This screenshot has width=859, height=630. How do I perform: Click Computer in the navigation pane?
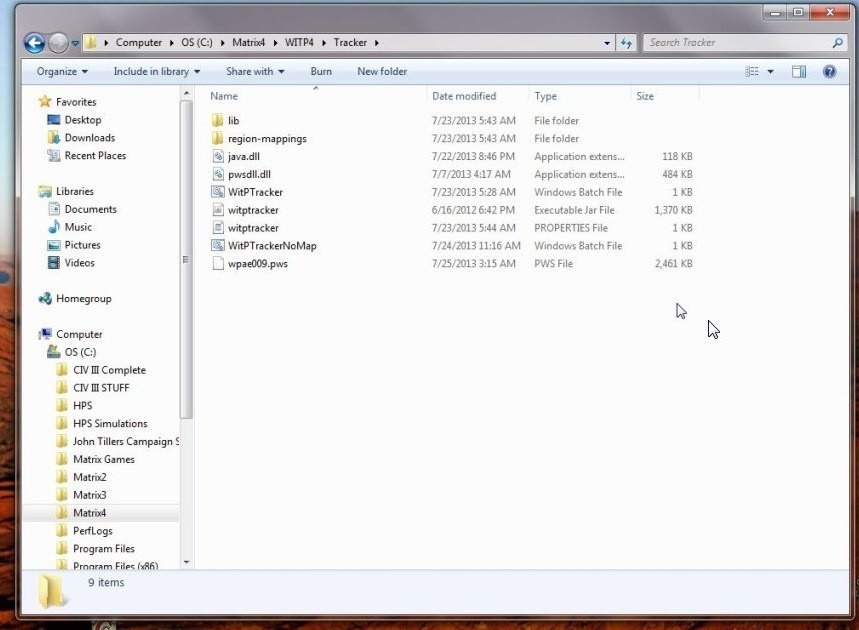(79, 334)
